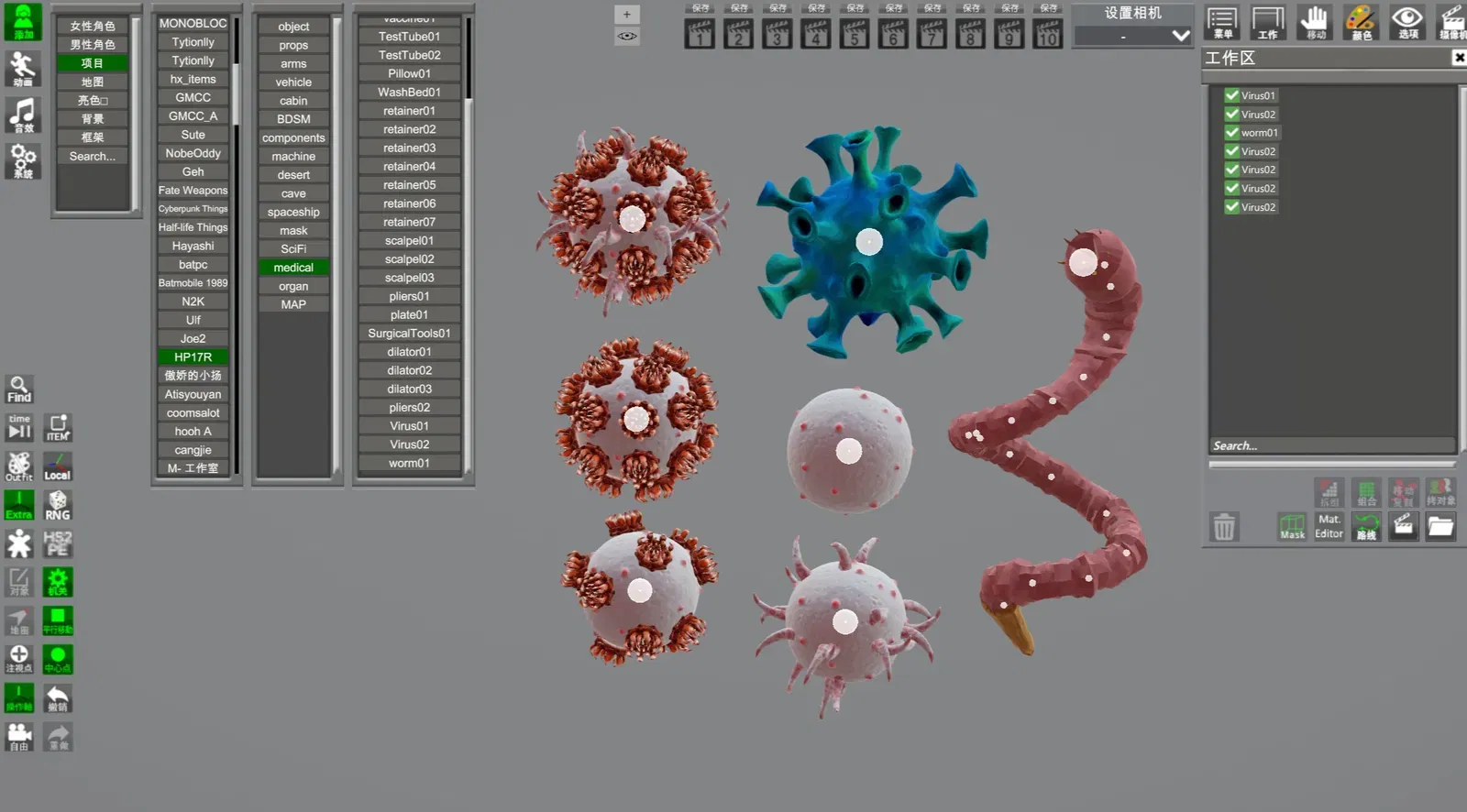Click the workspace Search field
This screenshot has height=812, width=1467.
click(x=1332, y=445)
